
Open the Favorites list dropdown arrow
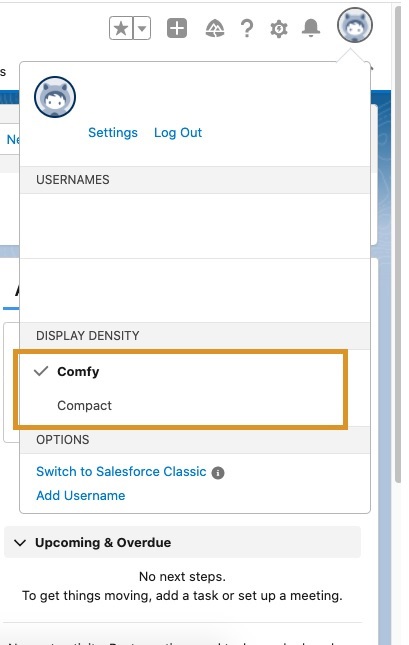click(142, 28)
